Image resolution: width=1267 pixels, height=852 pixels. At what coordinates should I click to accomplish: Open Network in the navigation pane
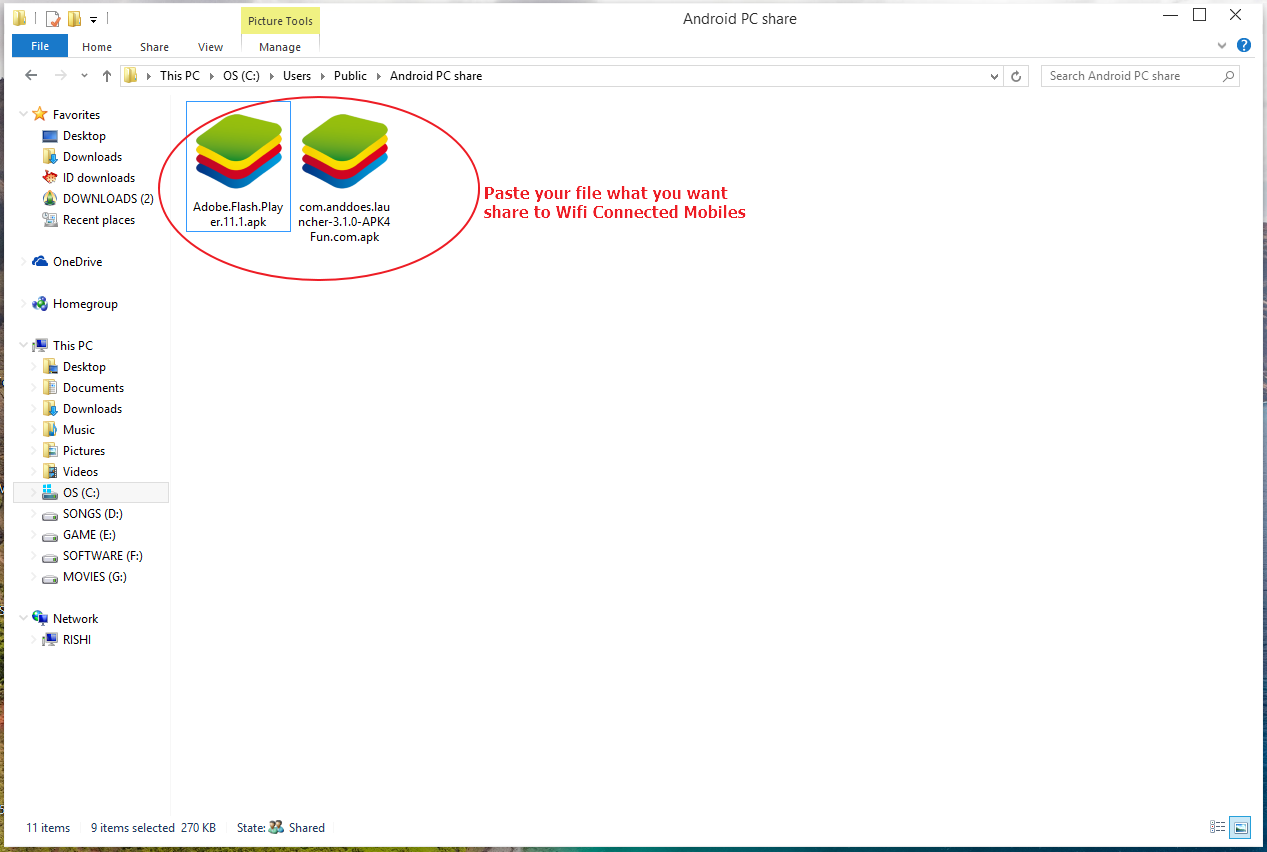tap(75, 619)
